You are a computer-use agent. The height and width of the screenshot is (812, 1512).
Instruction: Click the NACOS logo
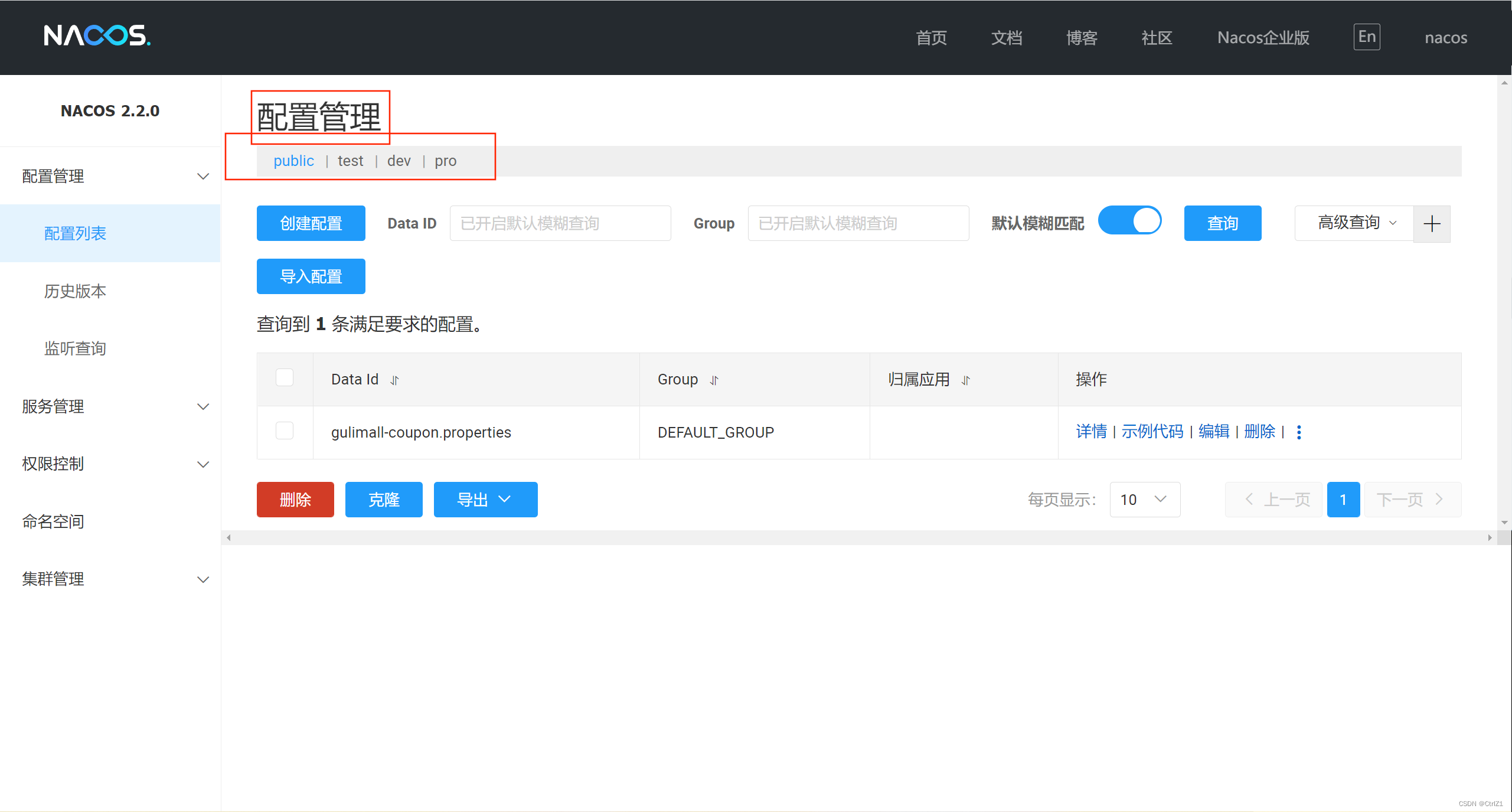click(97, 36)
